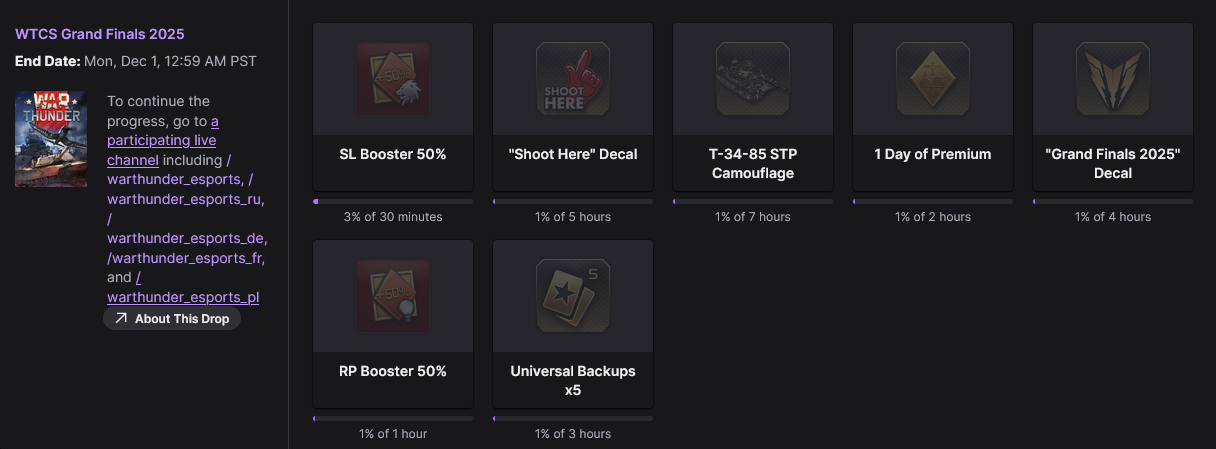The image size is (1216, 449).
Task: Click the "Shoot Here" Decal 5 hours progress bar
Action: [573, 201]
